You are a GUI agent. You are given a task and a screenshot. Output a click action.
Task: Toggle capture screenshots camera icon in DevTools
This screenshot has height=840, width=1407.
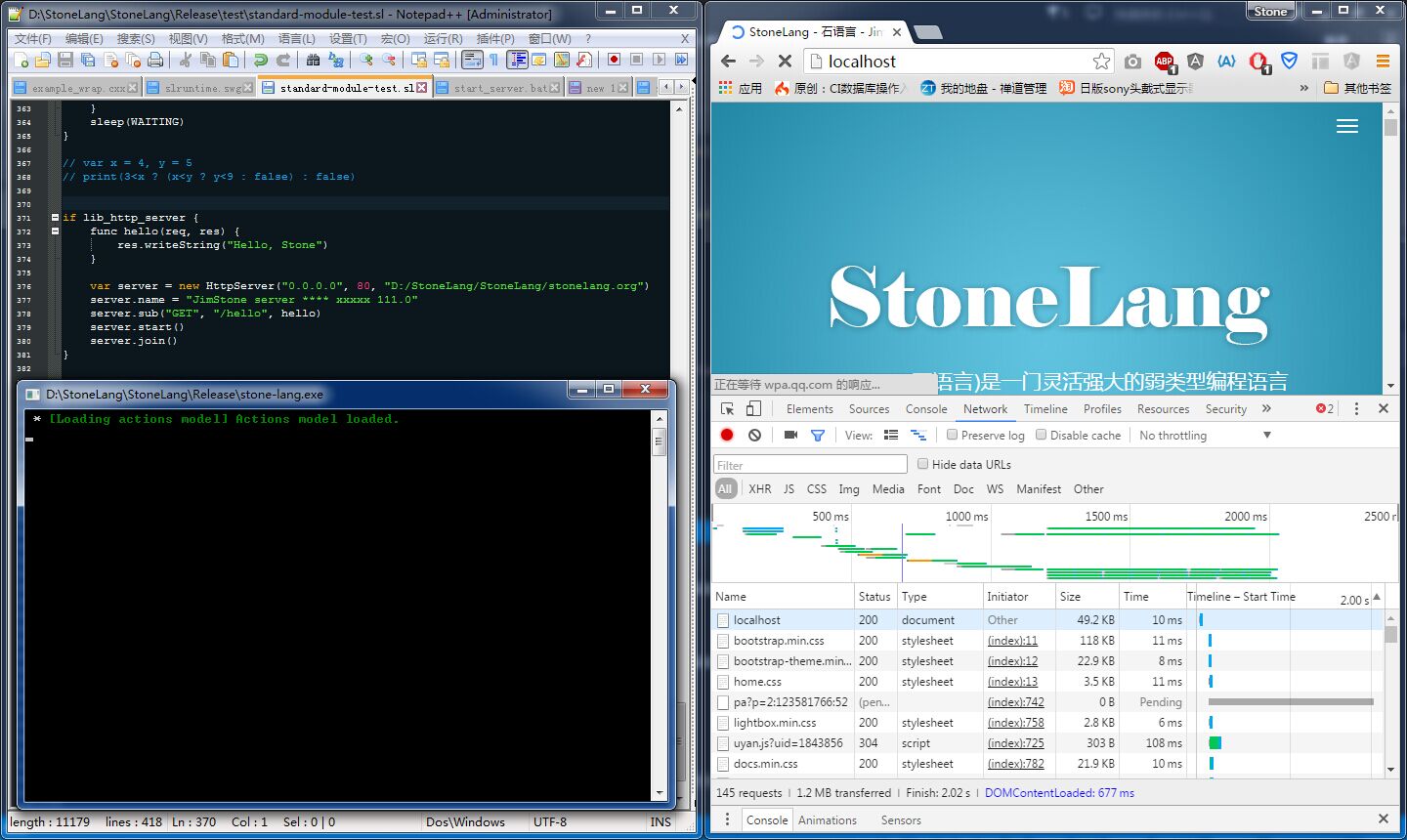tap(790, 435)
